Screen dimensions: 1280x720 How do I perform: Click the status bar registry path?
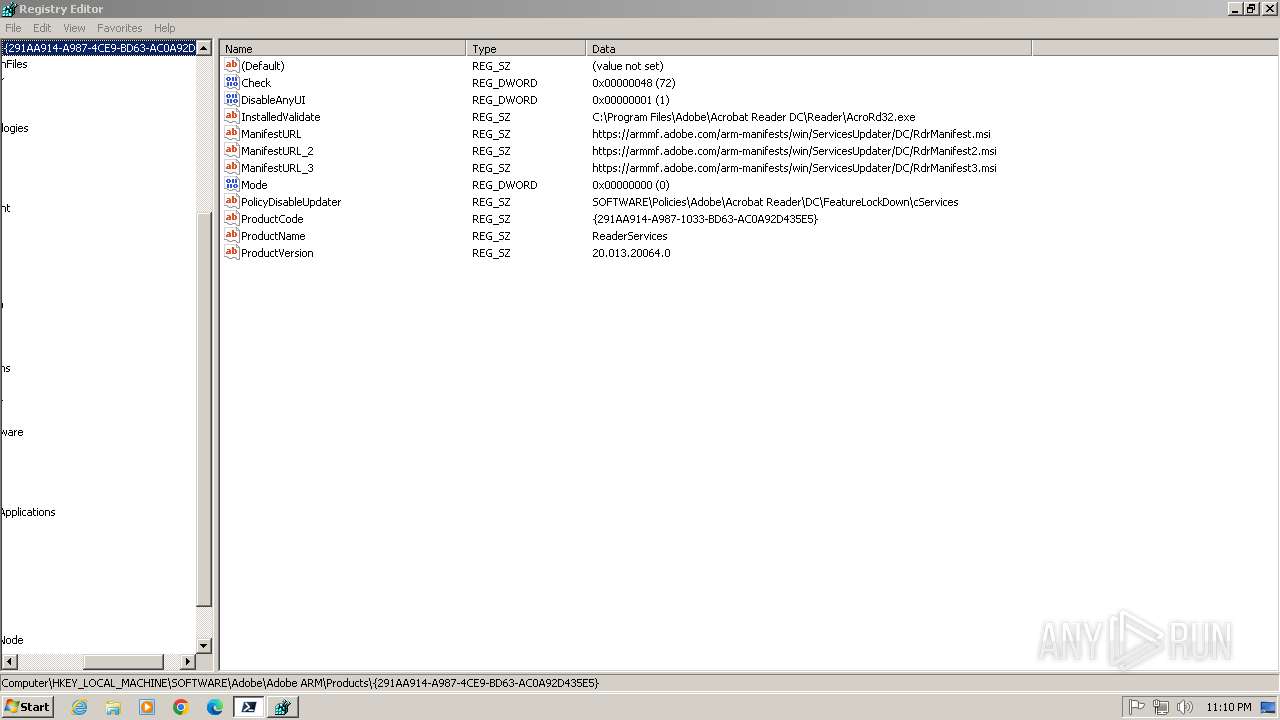300,683
